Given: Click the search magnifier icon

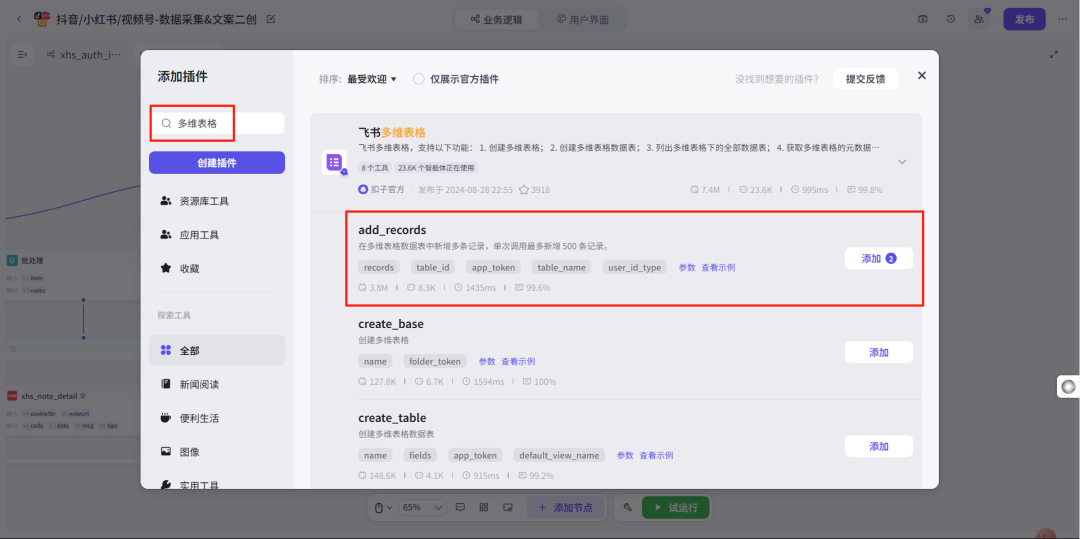Looking at the screenshot, I should tap(166, 123).
